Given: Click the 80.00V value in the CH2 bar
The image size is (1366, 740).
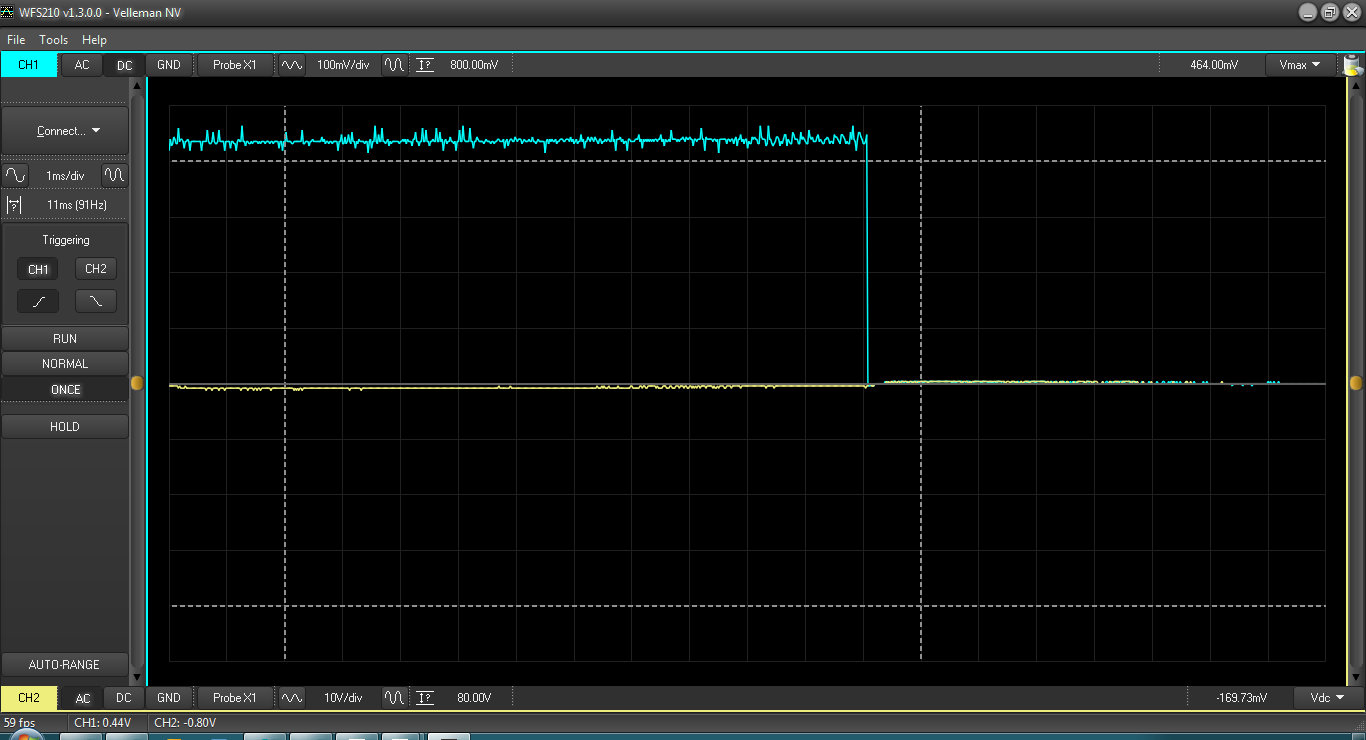Looking at the screenshot, I should (474, 697).
